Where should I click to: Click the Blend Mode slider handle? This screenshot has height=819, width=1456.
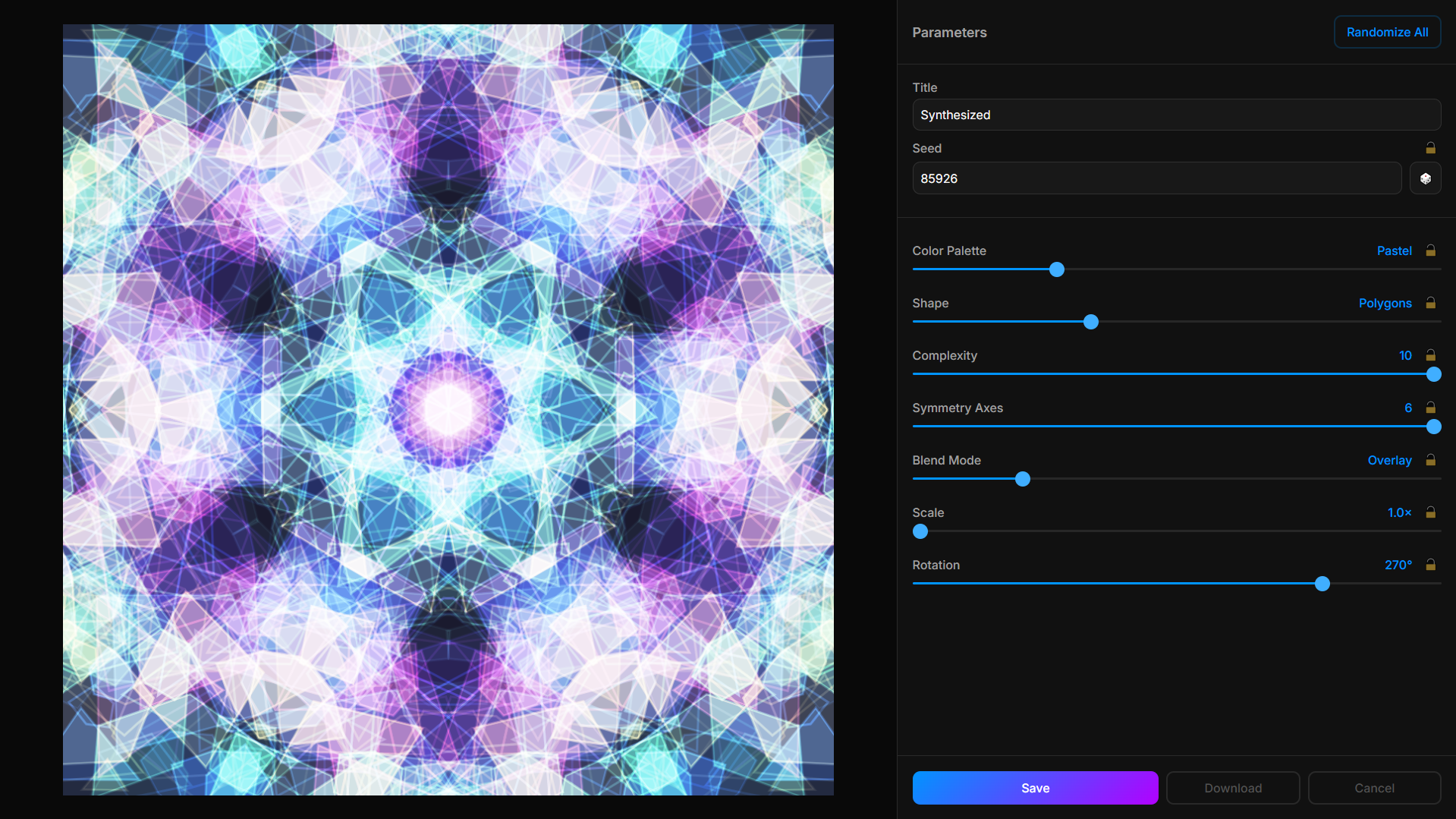[x=1022, y=479]
